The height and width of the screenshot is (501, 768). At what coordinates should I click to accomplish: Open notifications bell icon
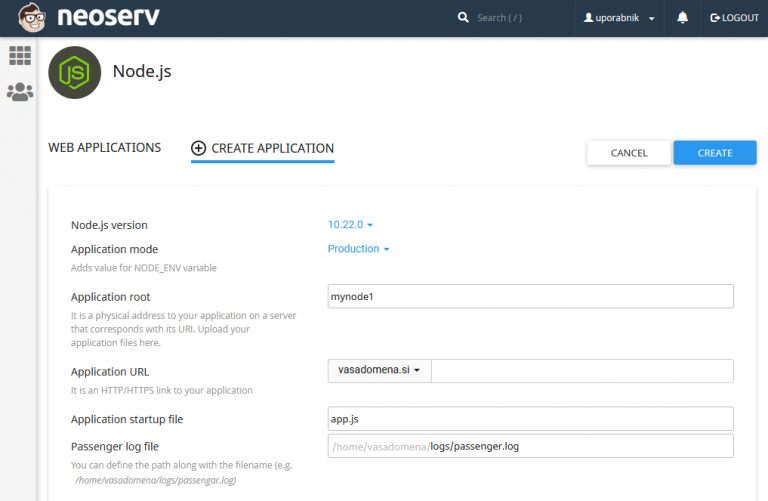683,18
